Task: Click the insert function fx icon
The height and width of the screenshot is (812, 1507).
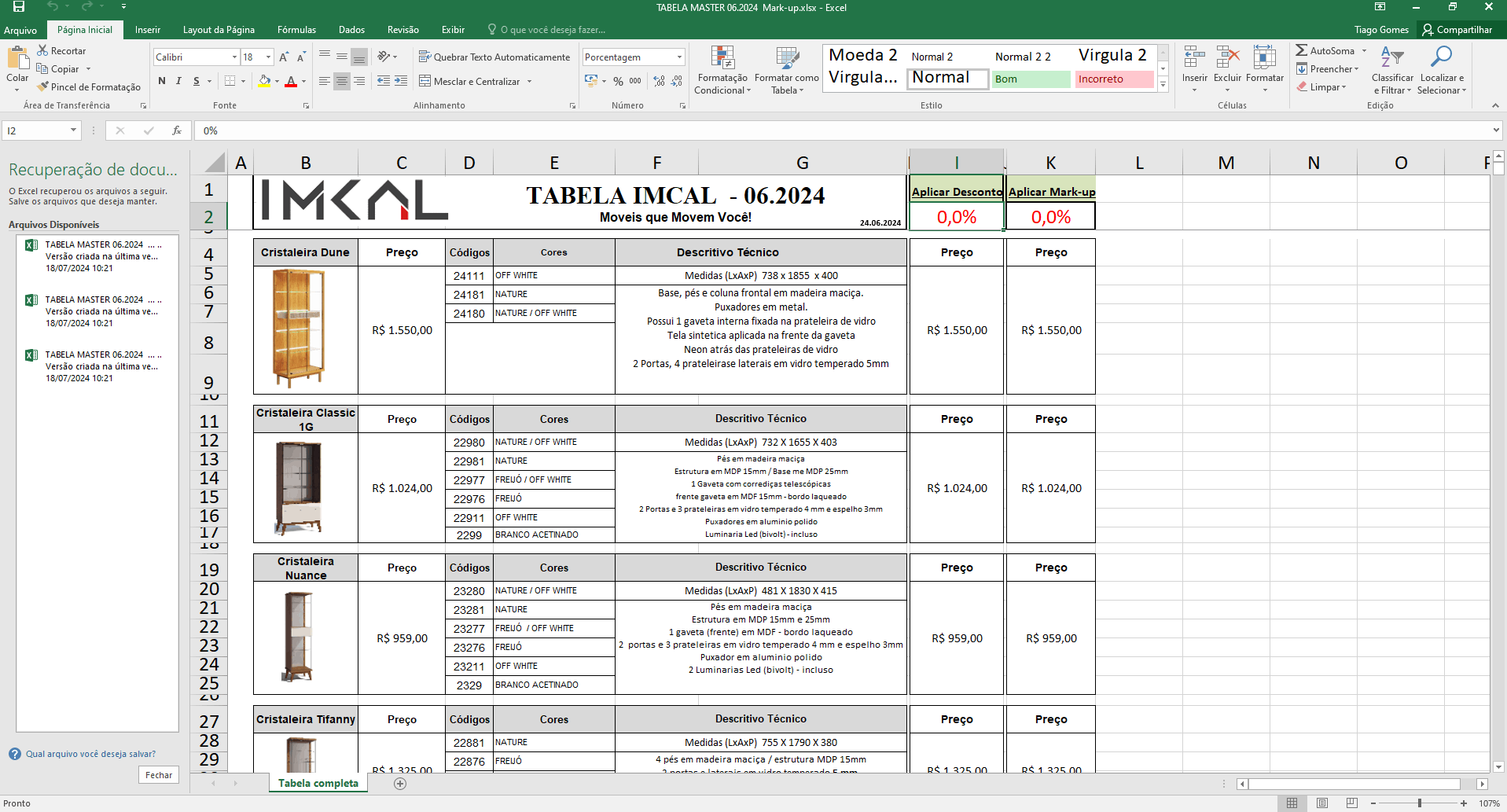Action: (177, 130)
